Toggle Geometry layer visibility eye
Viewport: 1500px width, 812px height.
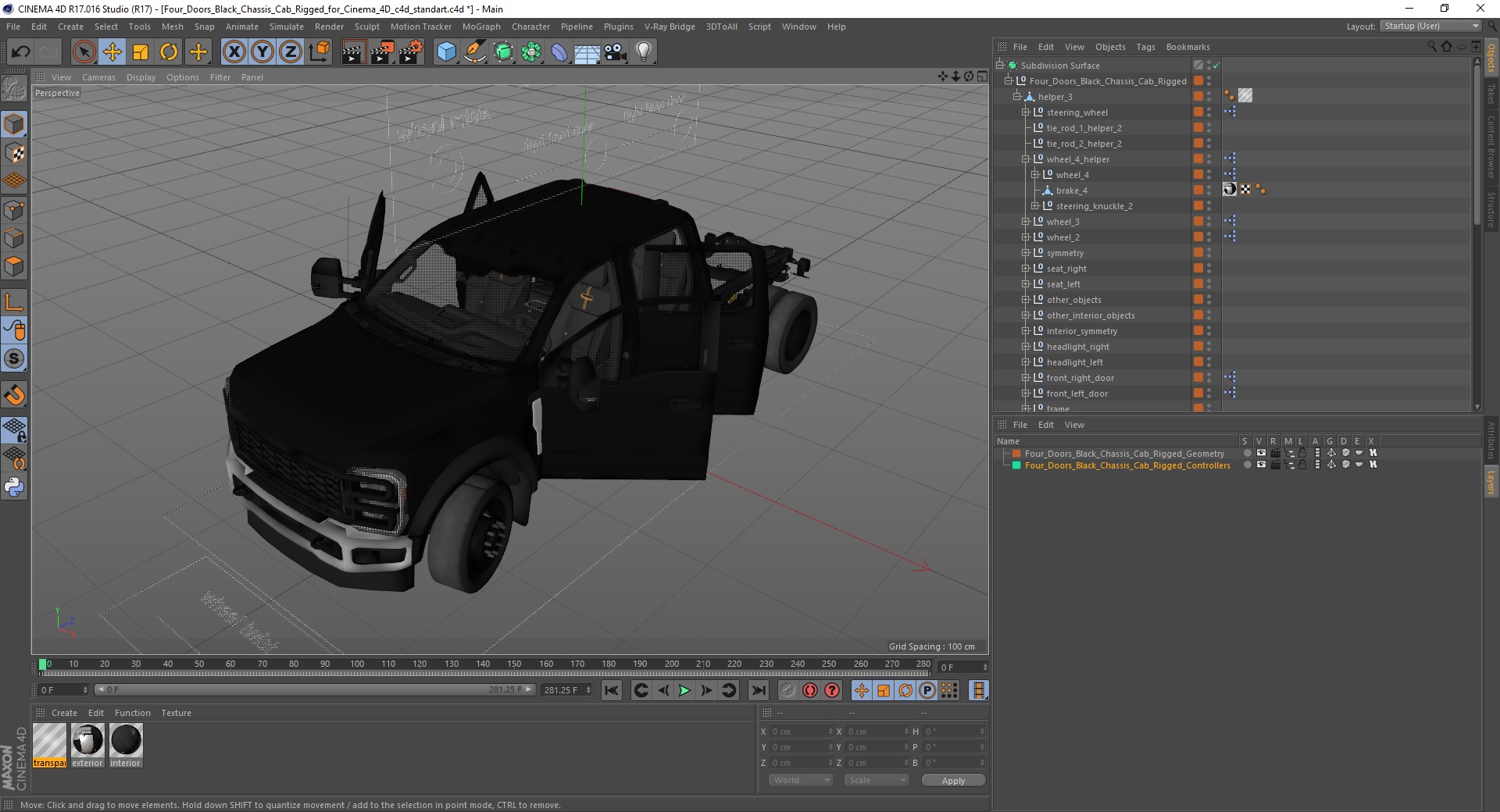(x=1261, y=453)
